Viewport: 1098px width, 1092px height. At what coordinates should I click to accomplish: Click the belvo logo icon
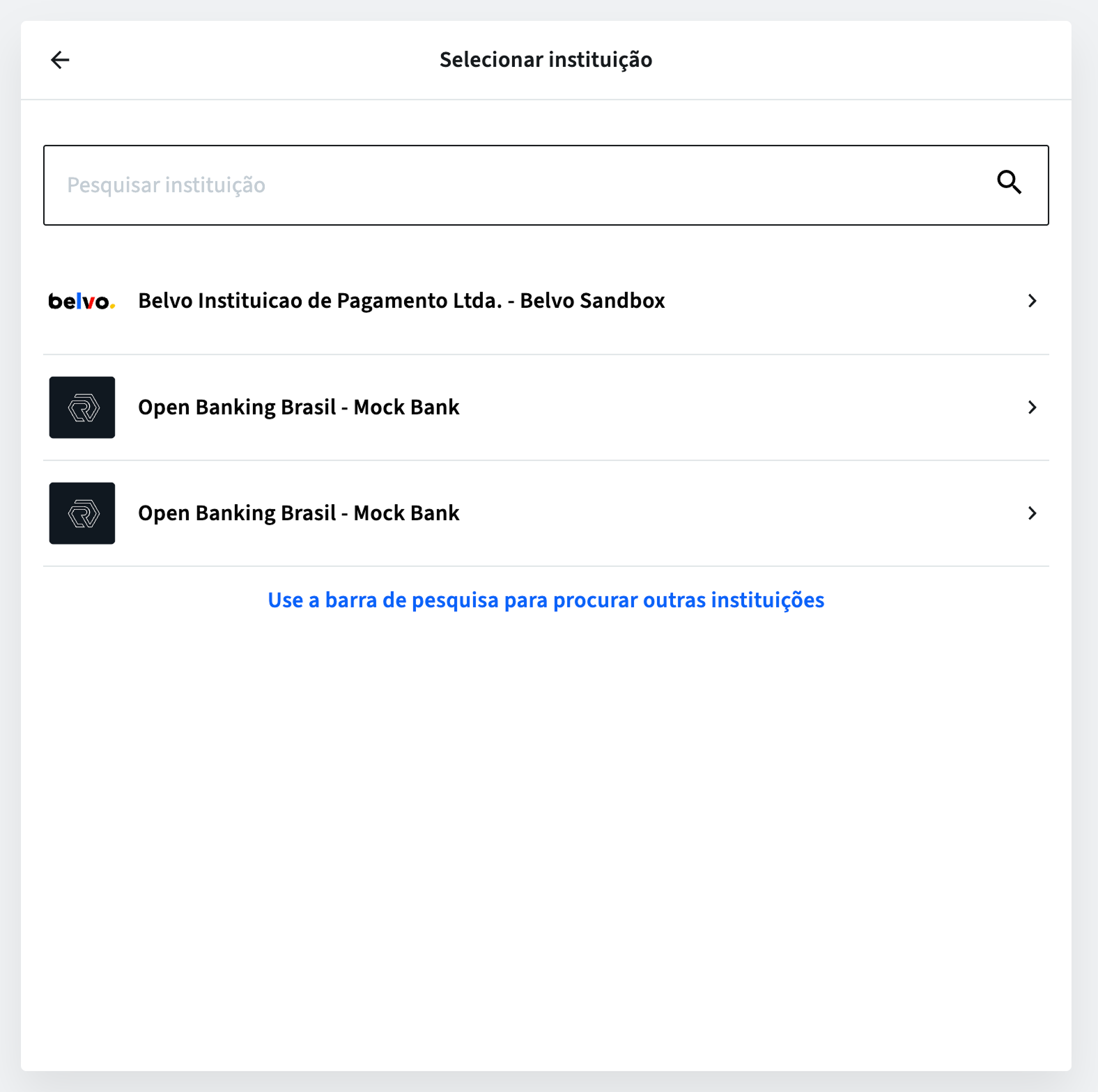[82, 302]
